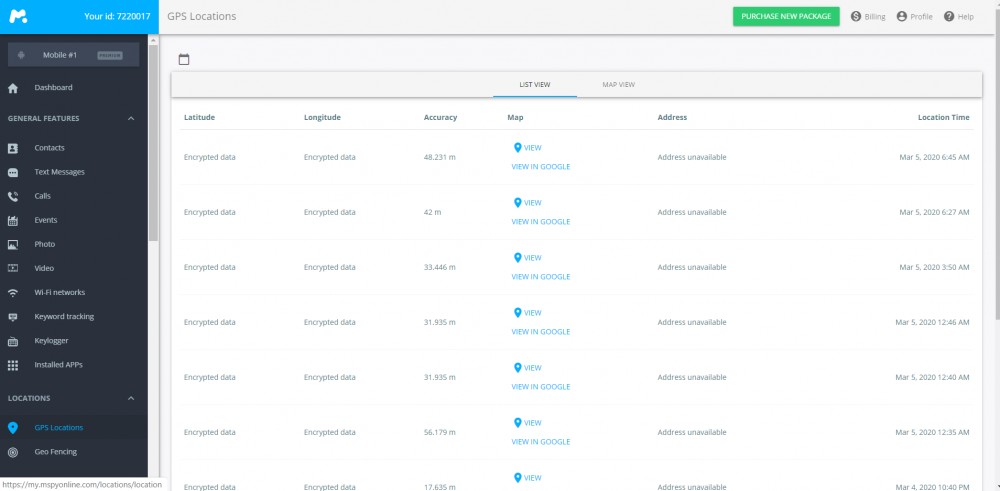Click the Geo Fencing target icon

point(13,452)
